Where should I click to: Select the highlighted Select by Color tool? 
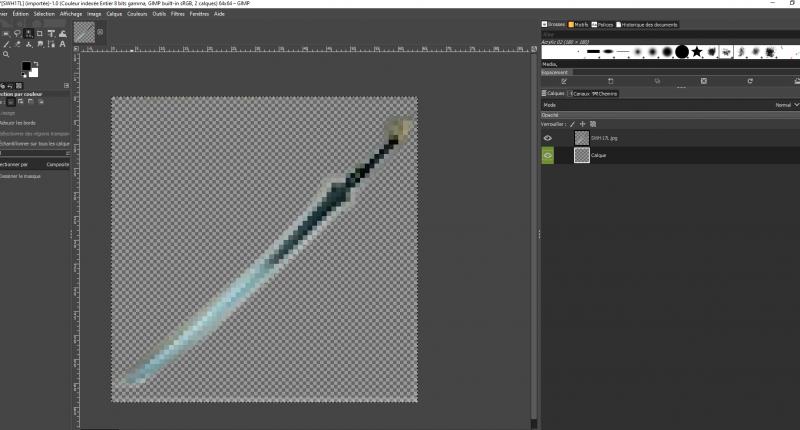tap(29, 34)
